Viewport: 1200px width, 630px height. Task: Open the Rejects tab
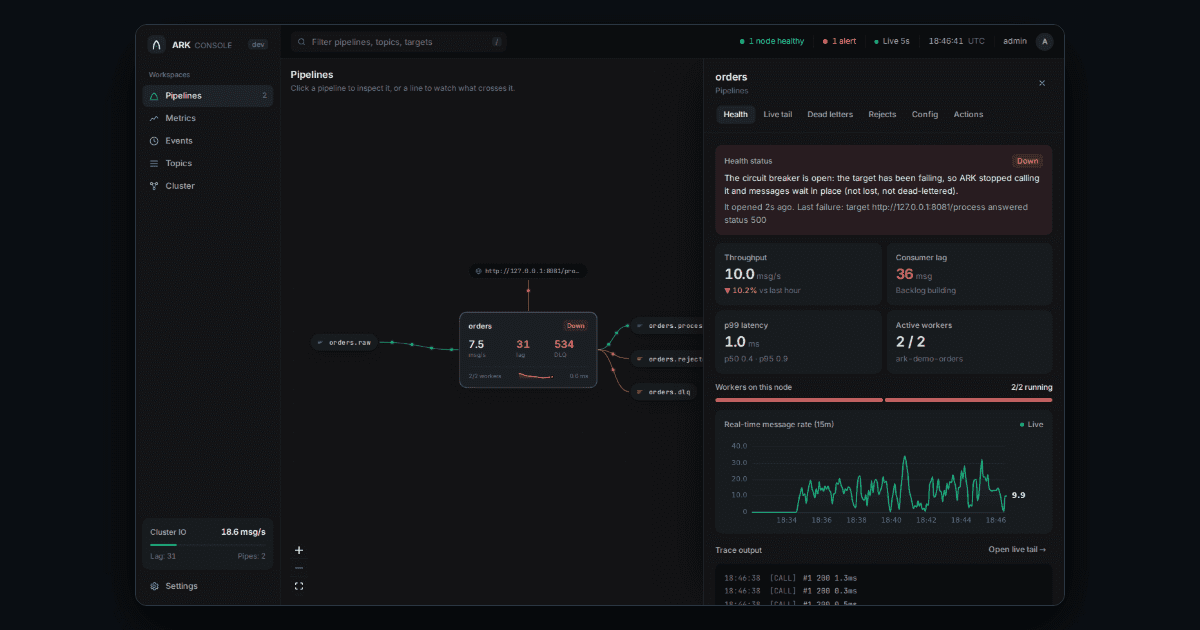tap(882, 114)
